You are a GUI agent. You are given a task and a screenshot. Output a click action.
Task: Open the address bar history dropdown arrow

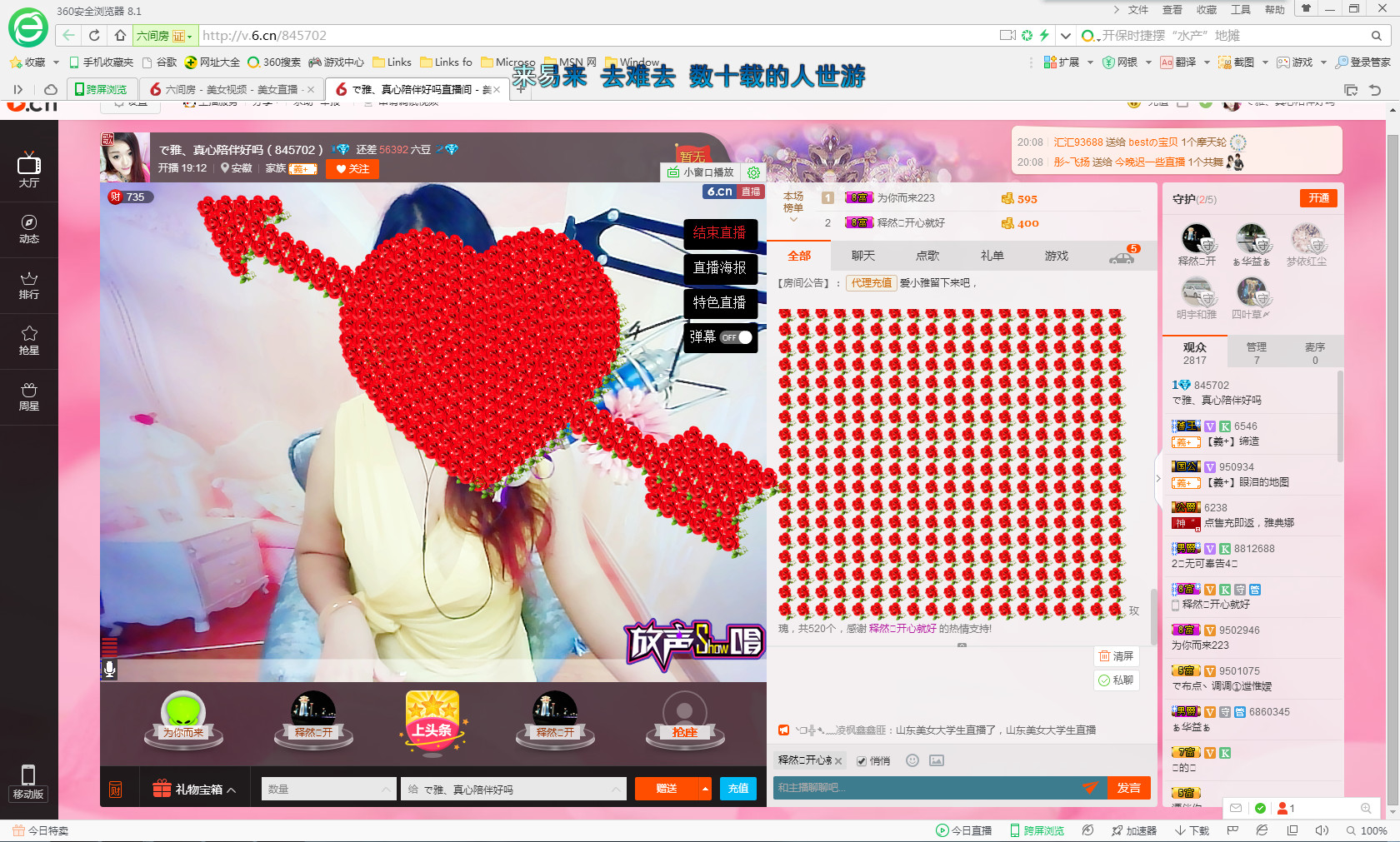(1065, 36)
